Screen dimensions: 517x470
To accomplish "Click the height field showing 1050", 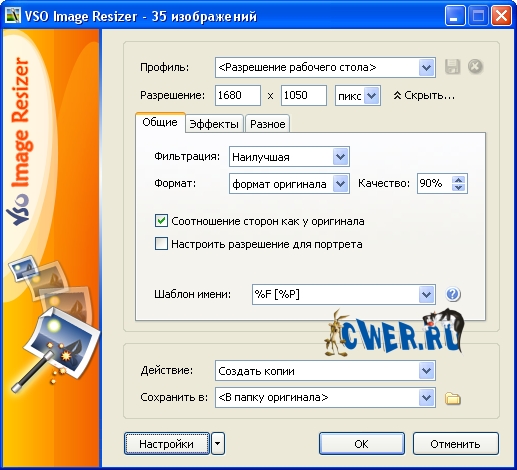I will [304, 96].
